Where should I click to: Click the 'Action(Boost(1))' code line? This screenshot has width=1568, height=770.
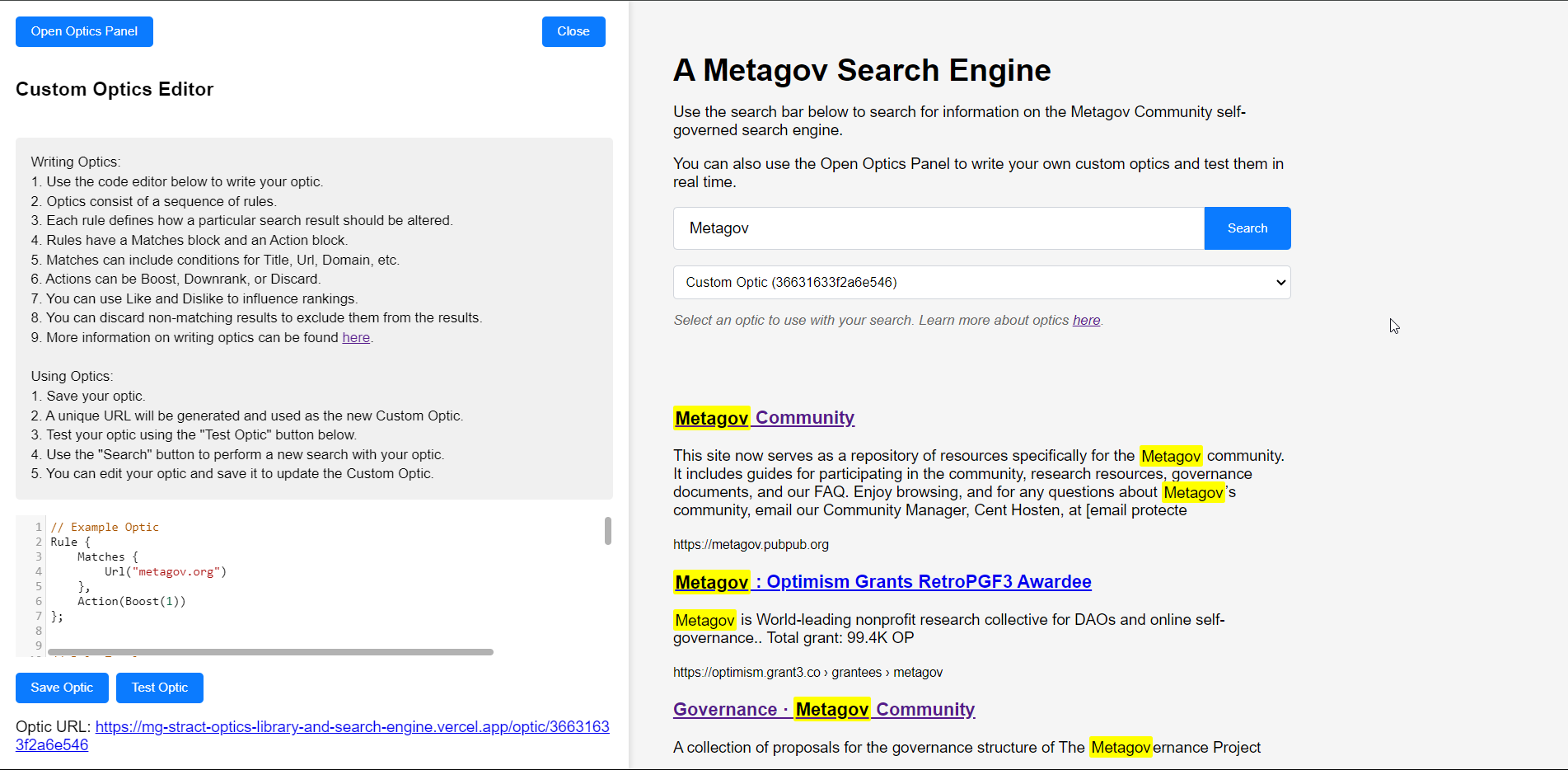tap(132, 601)
